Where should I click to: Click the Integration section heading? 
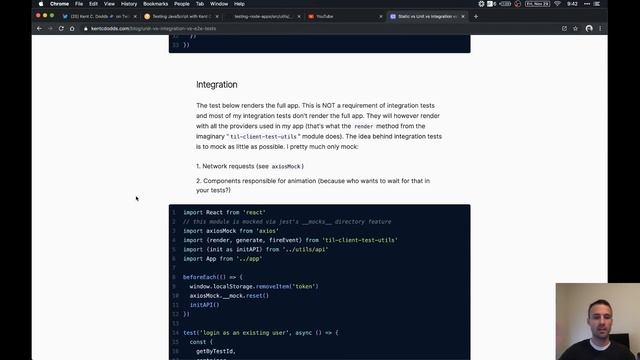tap(216, 84)
